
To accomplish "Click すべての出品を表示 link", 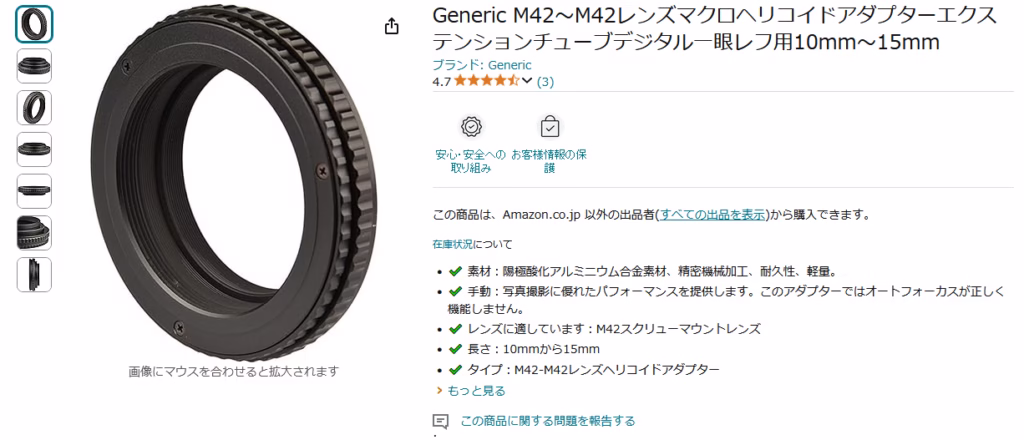I will [x=712, y=215].
